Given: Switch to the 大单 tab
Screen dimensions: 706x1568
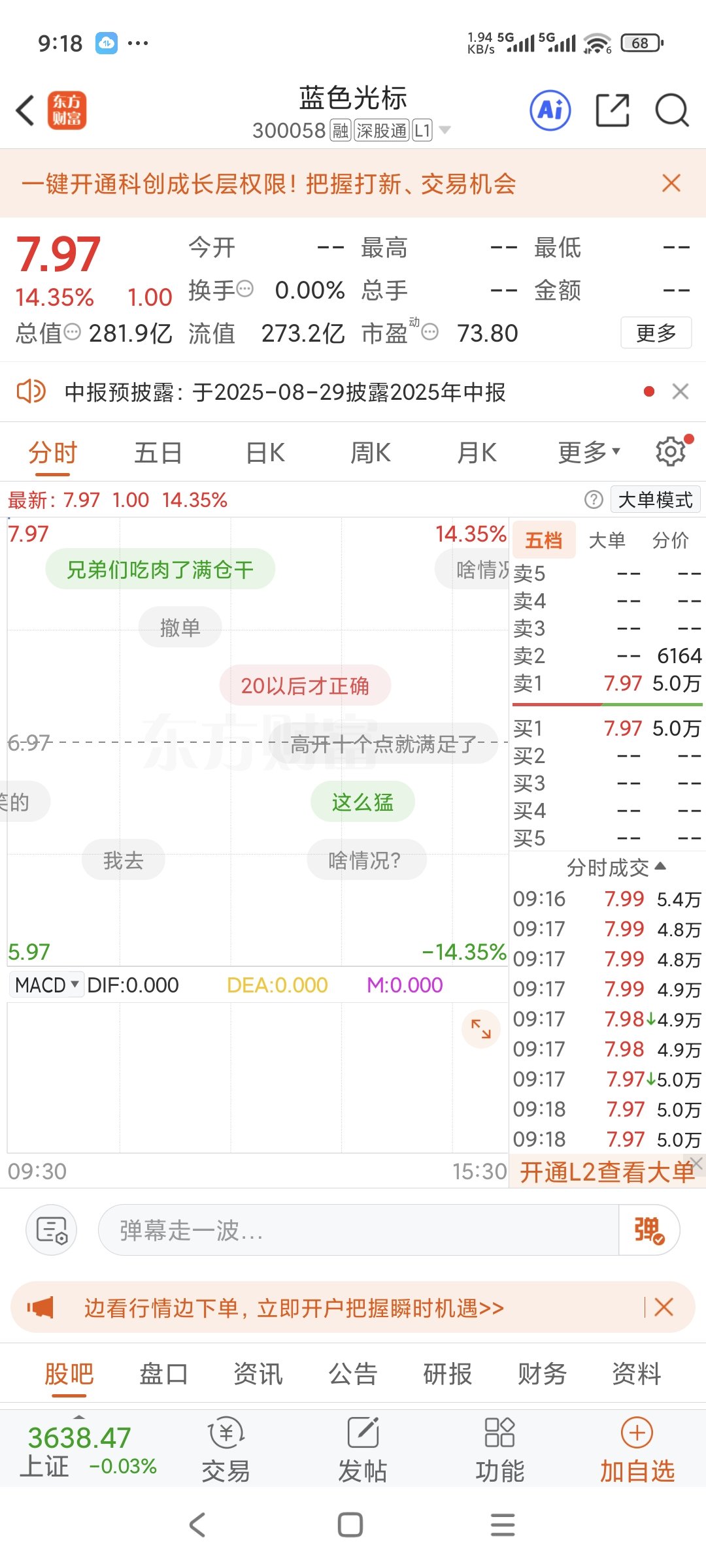Looking at the screenshot, I should pyautogui.click(x=607, y=540).
